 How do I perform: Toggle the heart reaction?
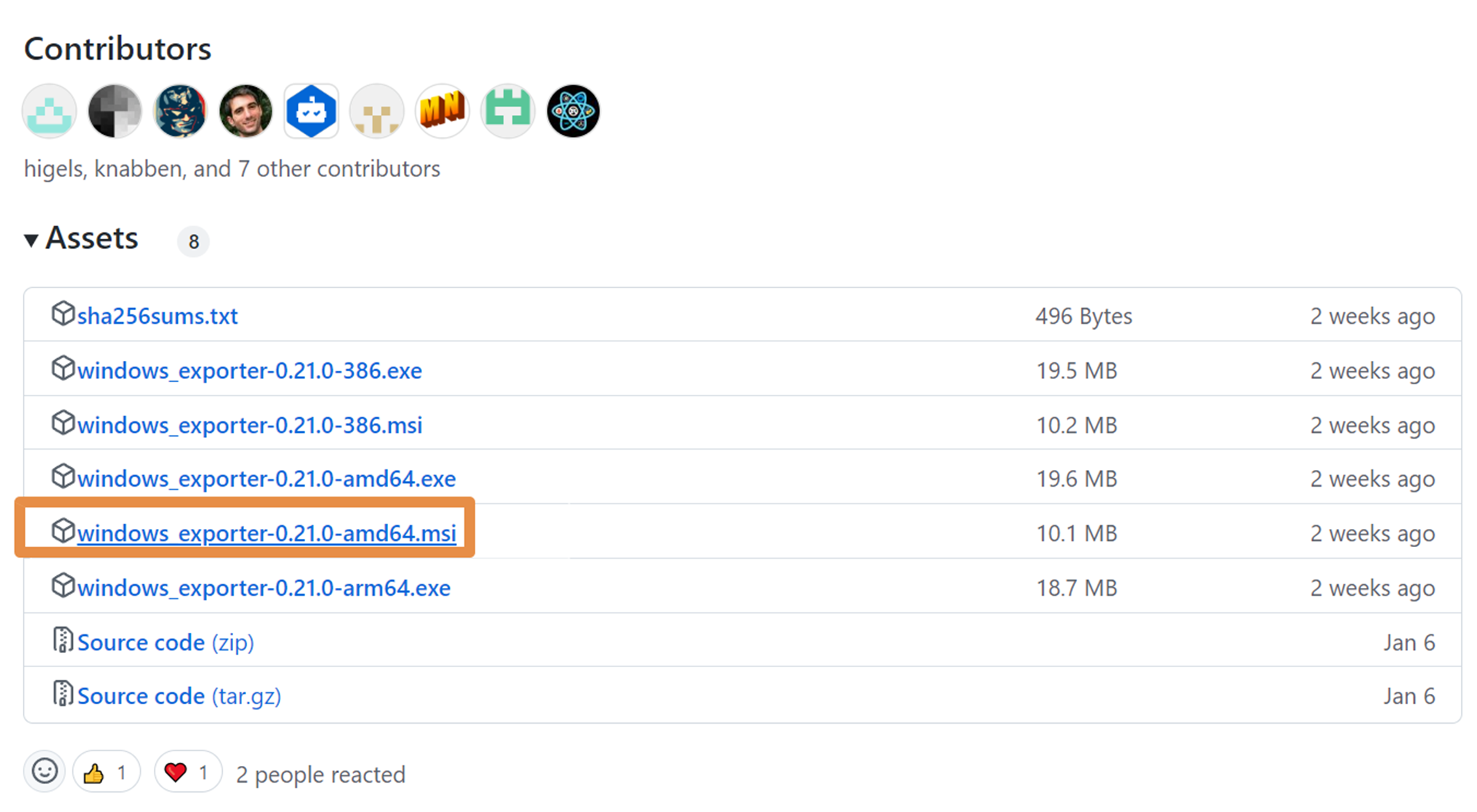[188, 772]
